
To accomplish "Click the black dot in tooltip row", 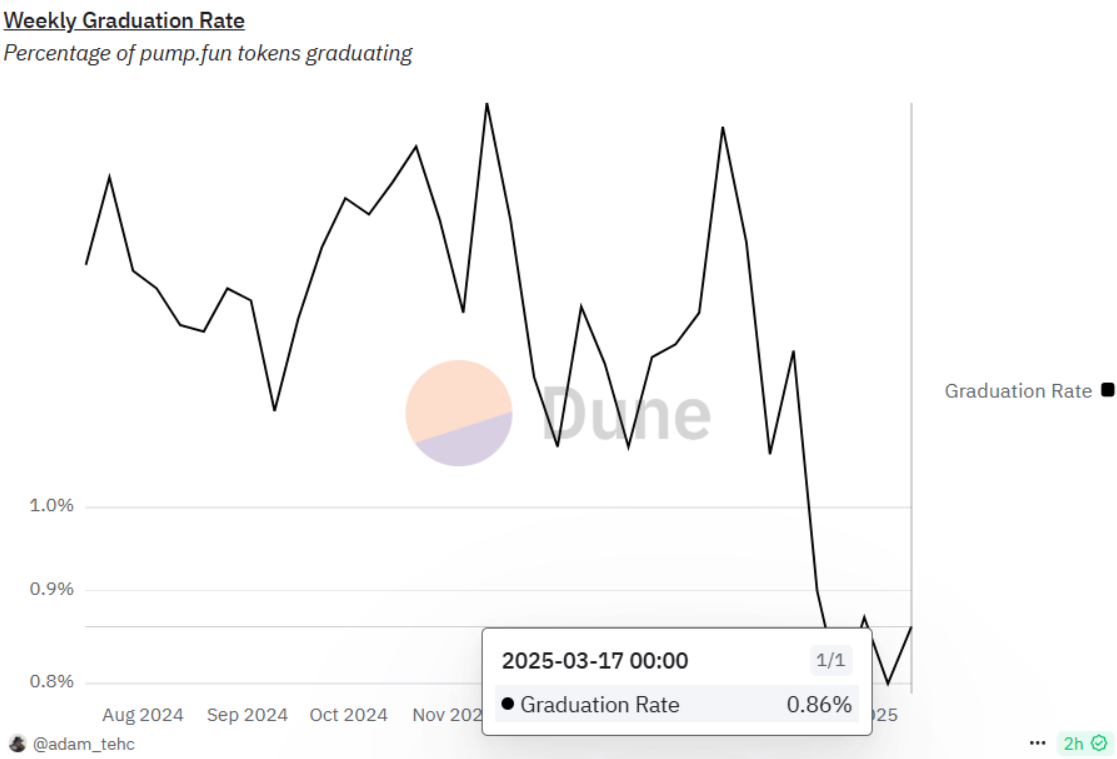I will [507, 704].
